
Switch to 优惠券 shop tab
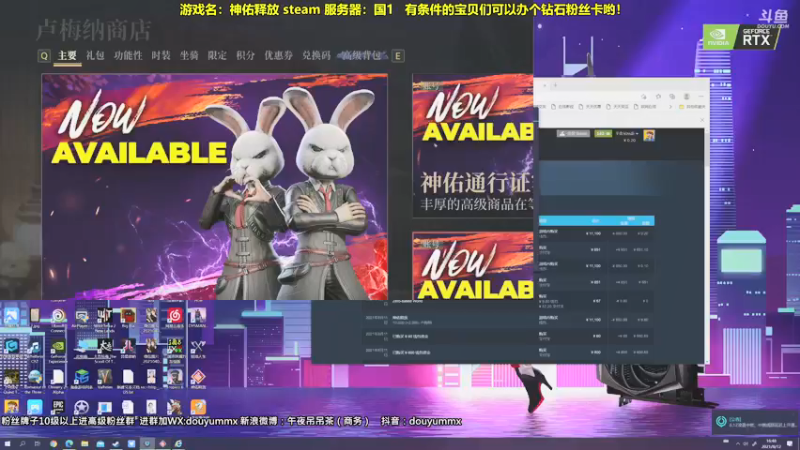coord(279,56)
